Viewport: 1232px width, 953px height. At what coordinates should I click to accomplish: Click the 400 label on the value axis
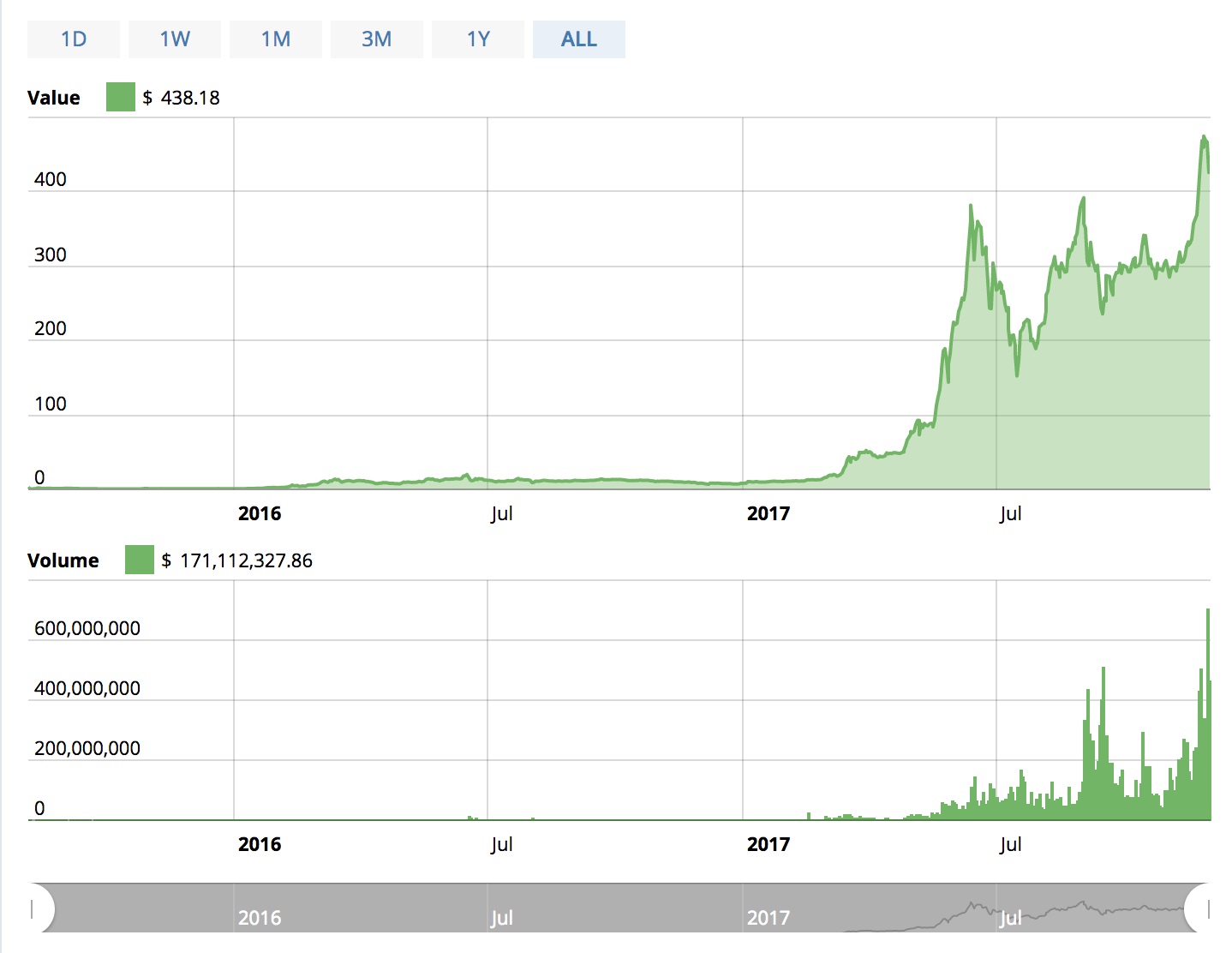click(50, 179)
